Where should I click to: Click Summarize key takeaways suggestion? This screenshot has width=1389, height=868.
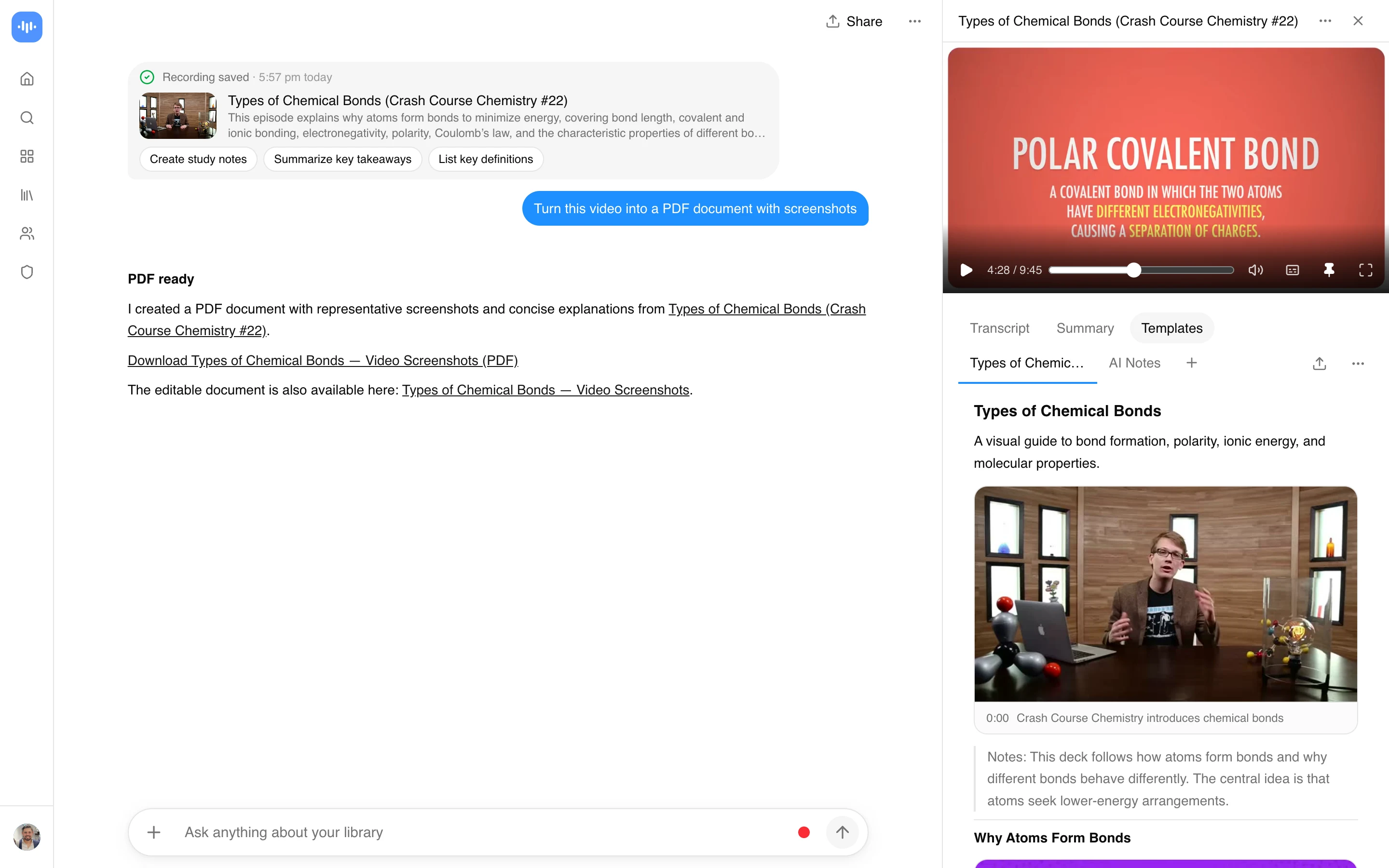point(342,159)
